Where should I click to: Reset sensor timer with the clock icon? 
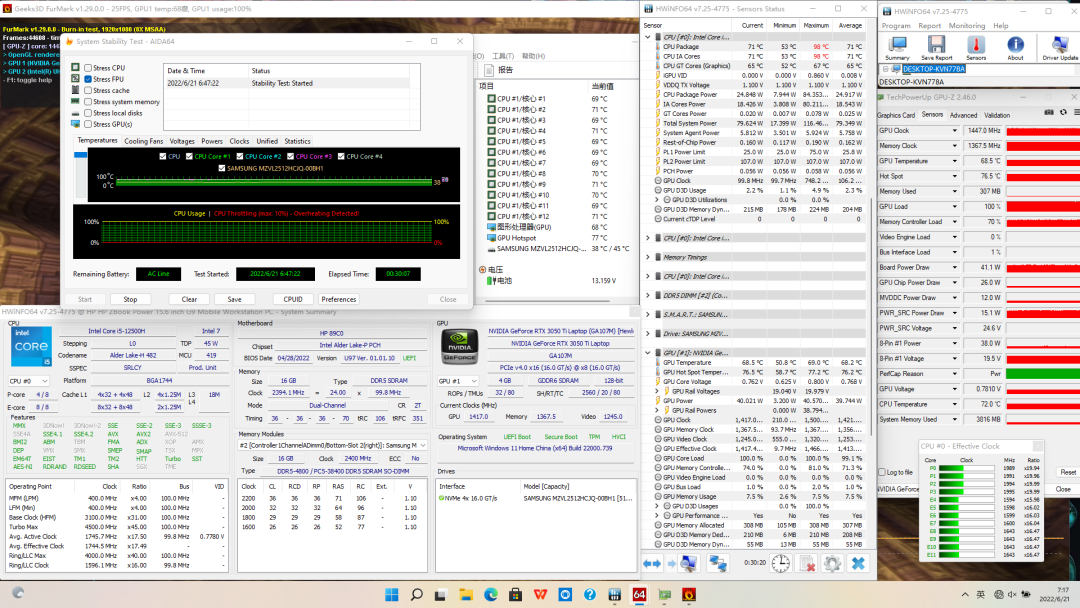pyautogui.click(x=780, y=564)
